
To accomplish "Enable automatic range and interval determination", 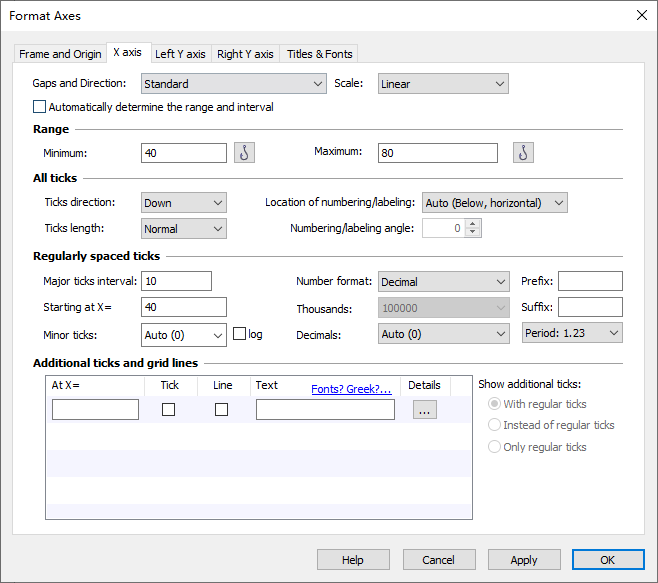I will pyautogui.click(x=40, y=107).
